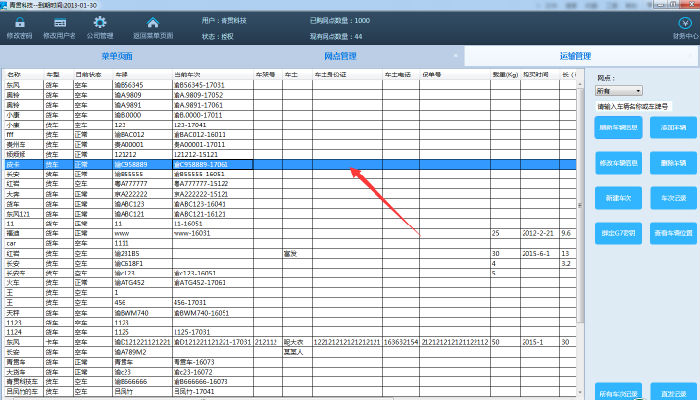
Task: Click 刷新车辆信息 button
Action: click(616, 128)
